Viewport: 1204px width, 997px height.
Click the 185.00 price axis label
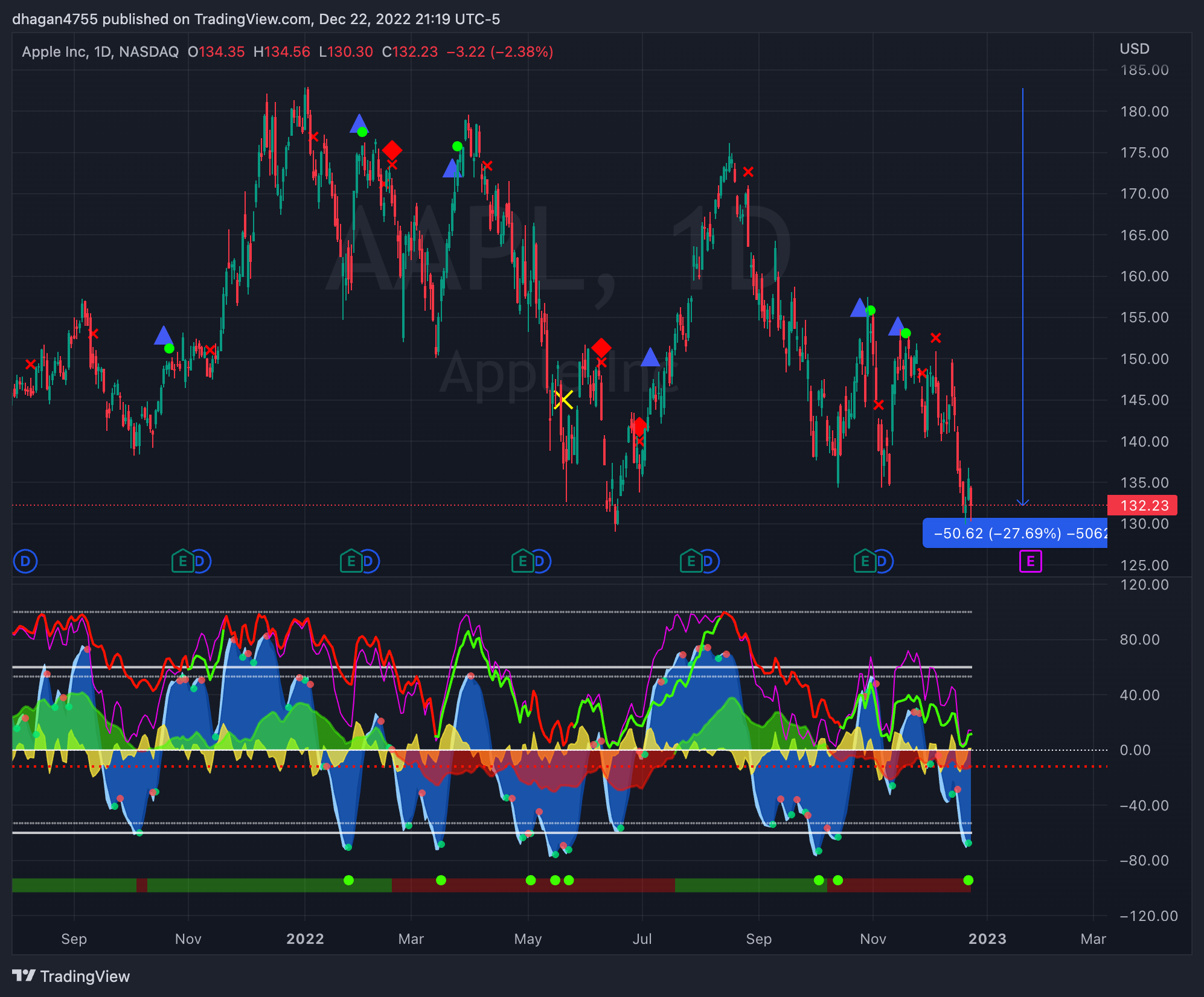[x=1144, y=70]
